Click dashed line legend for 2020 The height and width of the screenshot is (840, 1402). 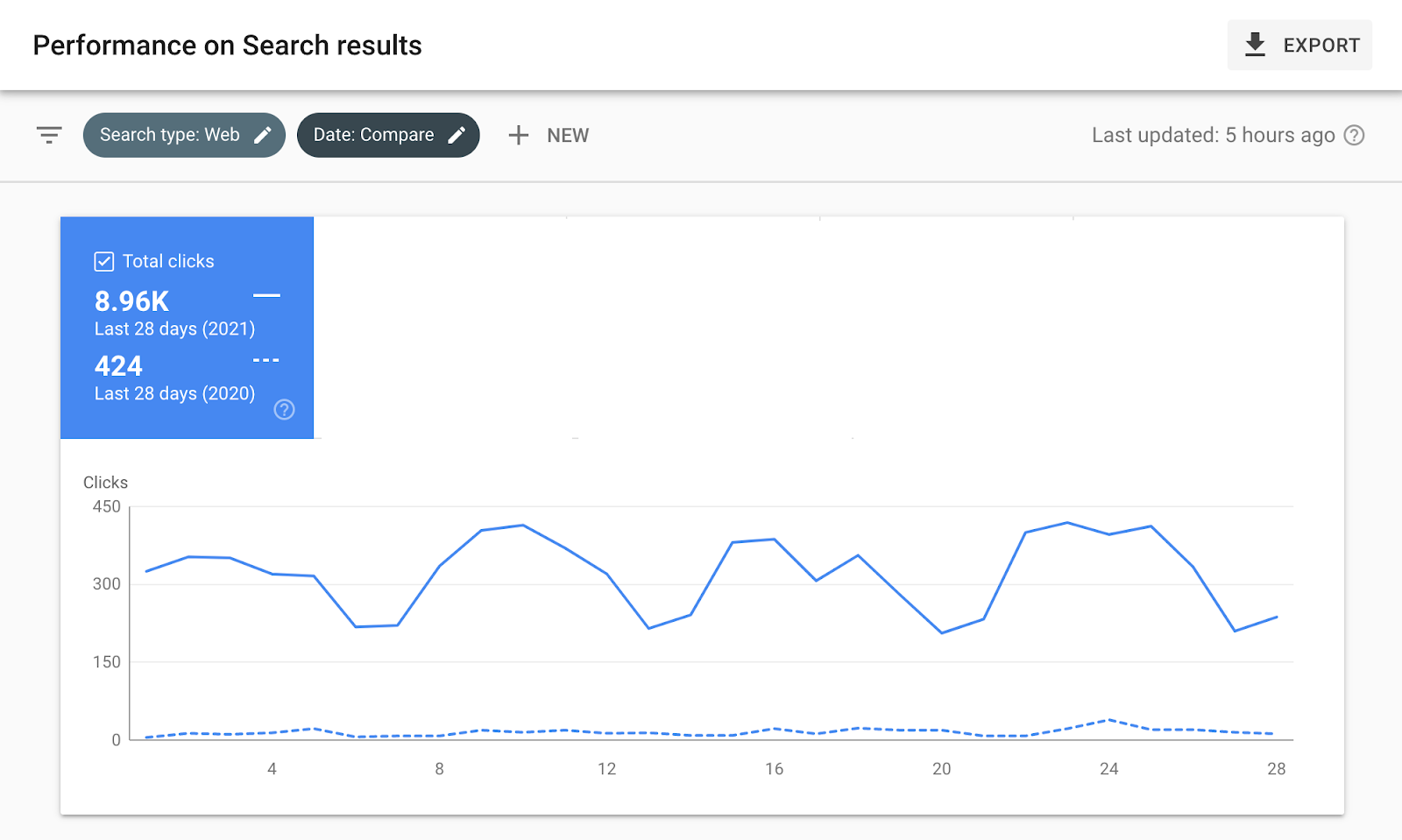coord(266,360)
